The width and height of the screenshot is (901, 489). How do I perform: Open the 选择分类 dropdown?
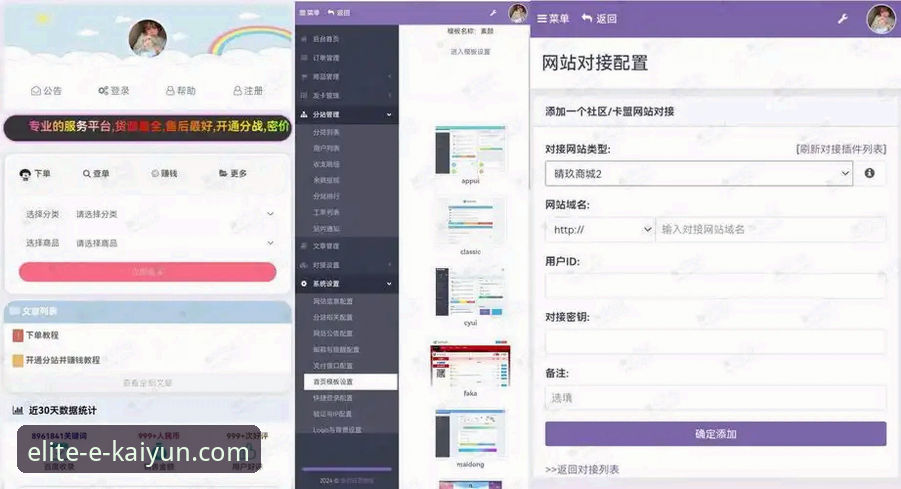point(175,214)
